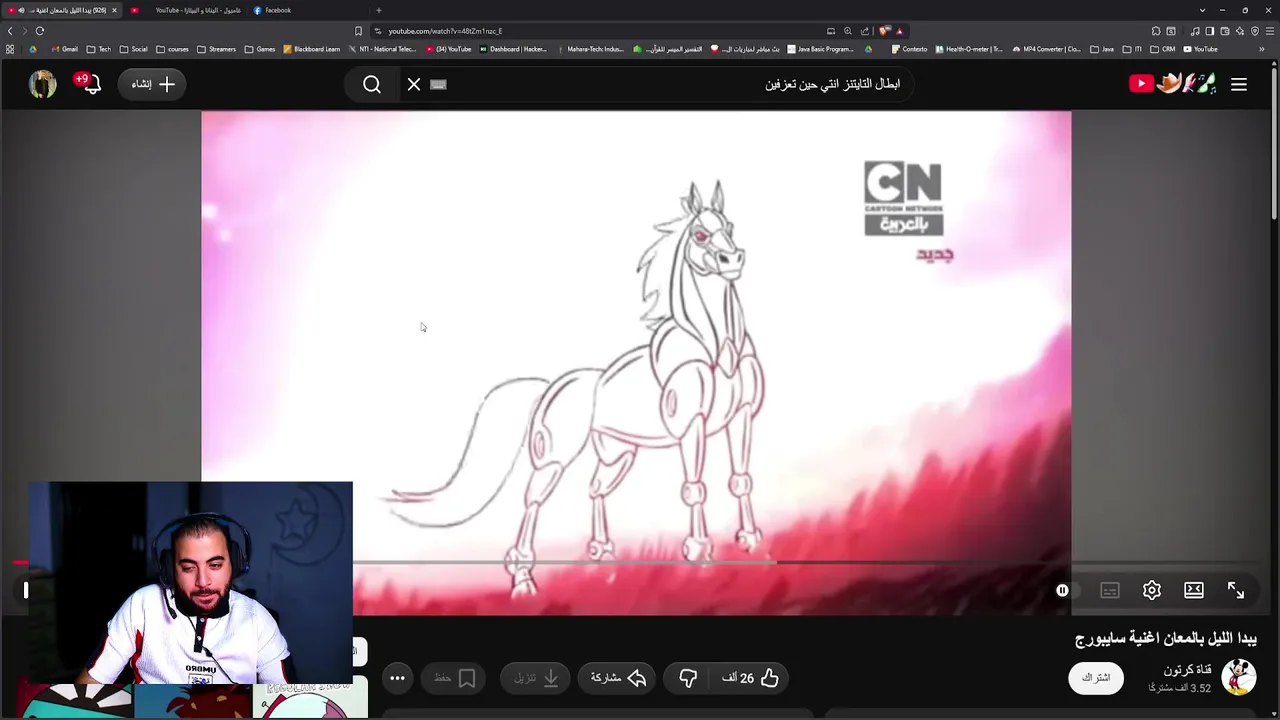This screenshot has width=1280, height=720.
Task: Open tab search dropdown chevron
Action: (x=1203, y=10)
